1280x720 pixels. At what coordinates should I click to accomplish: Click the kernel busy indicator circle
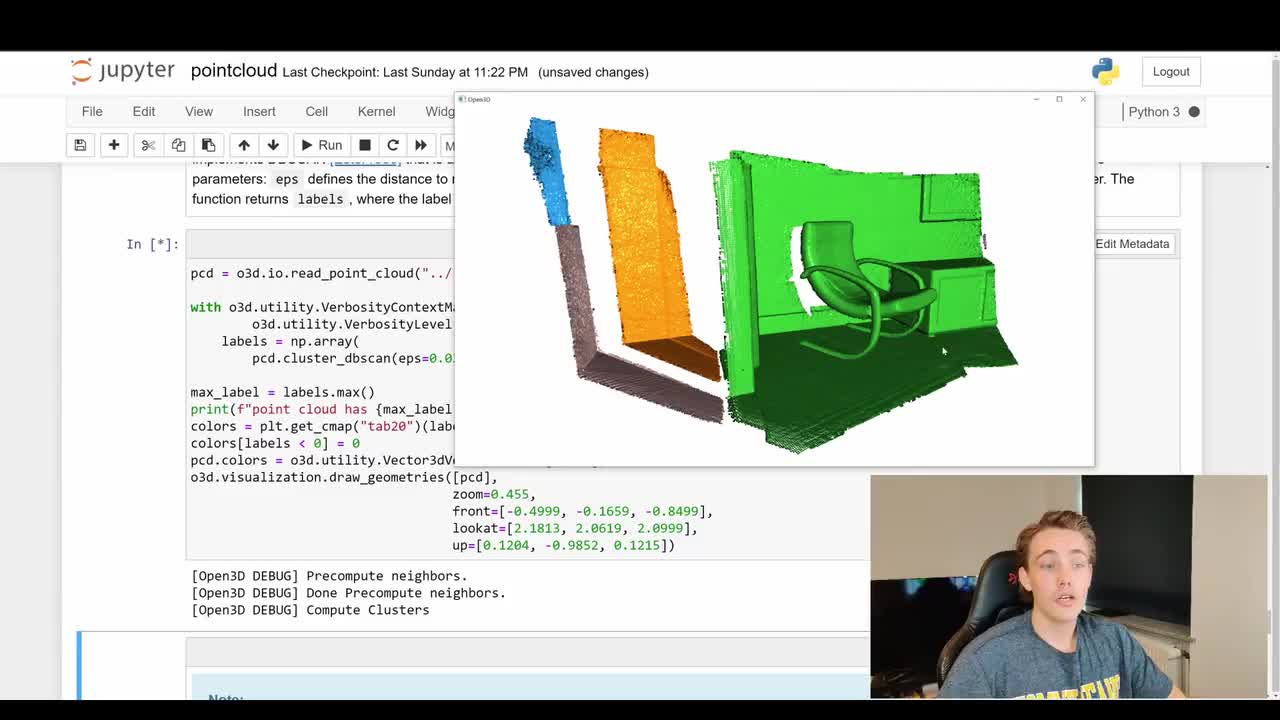click(1194, 112)
